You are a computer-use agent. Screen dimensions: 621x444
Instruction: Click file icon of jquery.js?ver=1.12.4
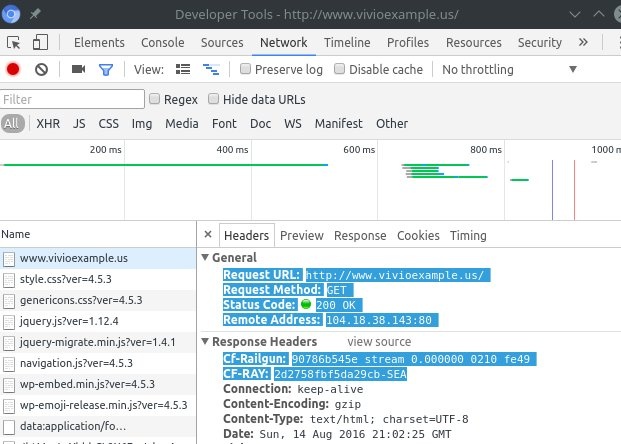[9, 322]
